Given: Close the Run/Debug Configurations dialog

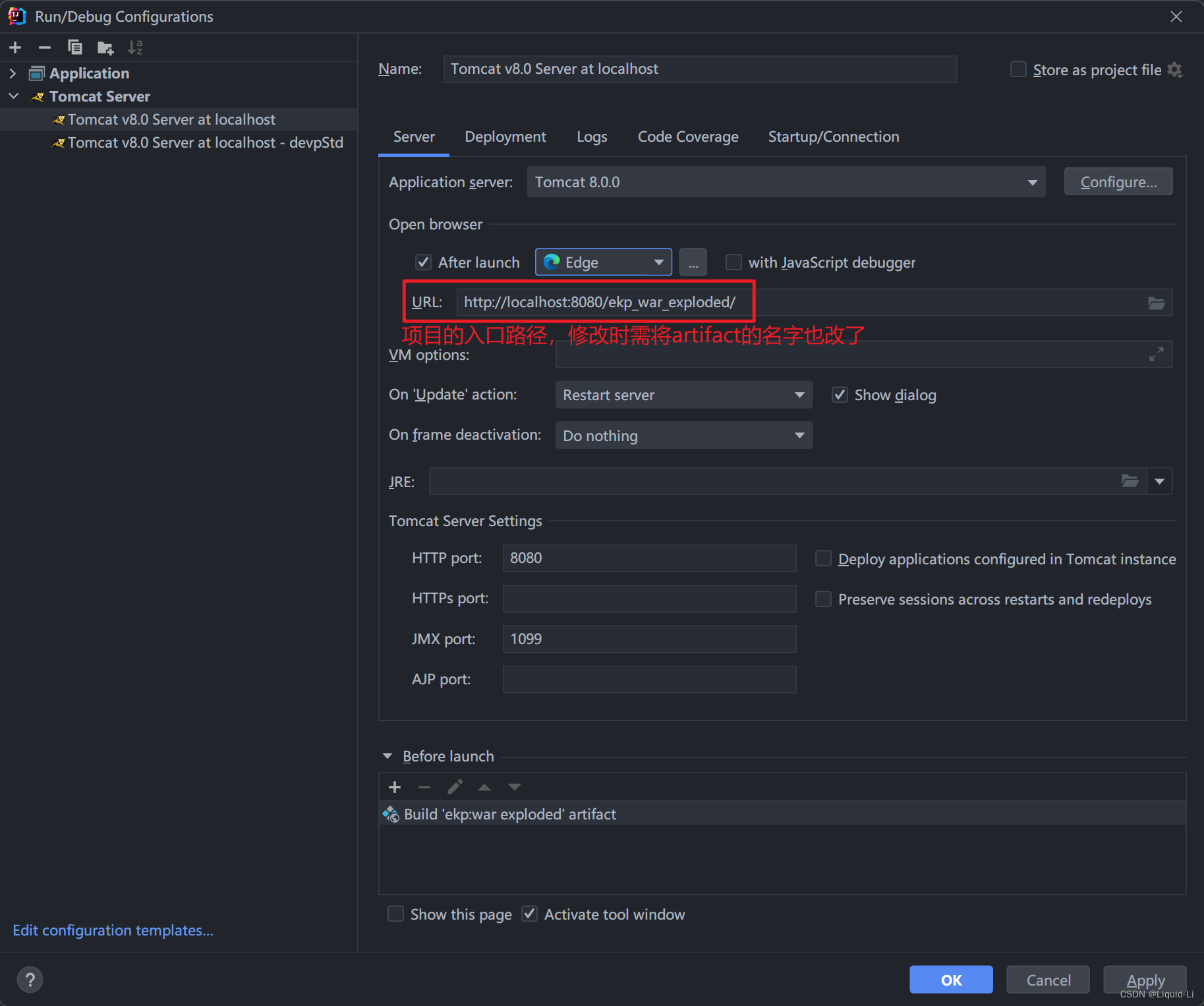Looking at the screenshot, I should [x=1176, y=16].
